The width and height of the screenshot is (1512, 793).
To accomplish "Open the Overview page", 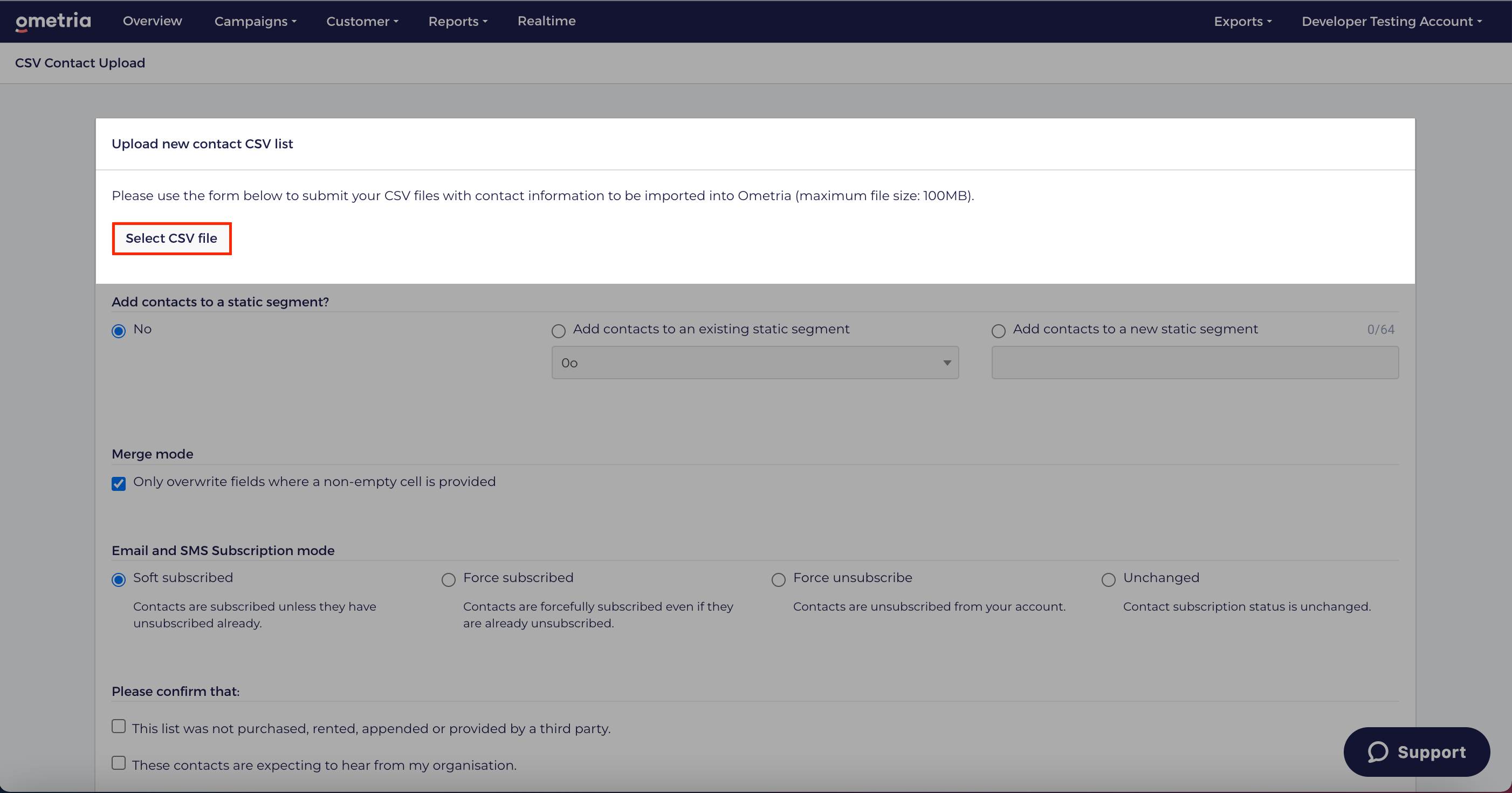I will 152,21.
